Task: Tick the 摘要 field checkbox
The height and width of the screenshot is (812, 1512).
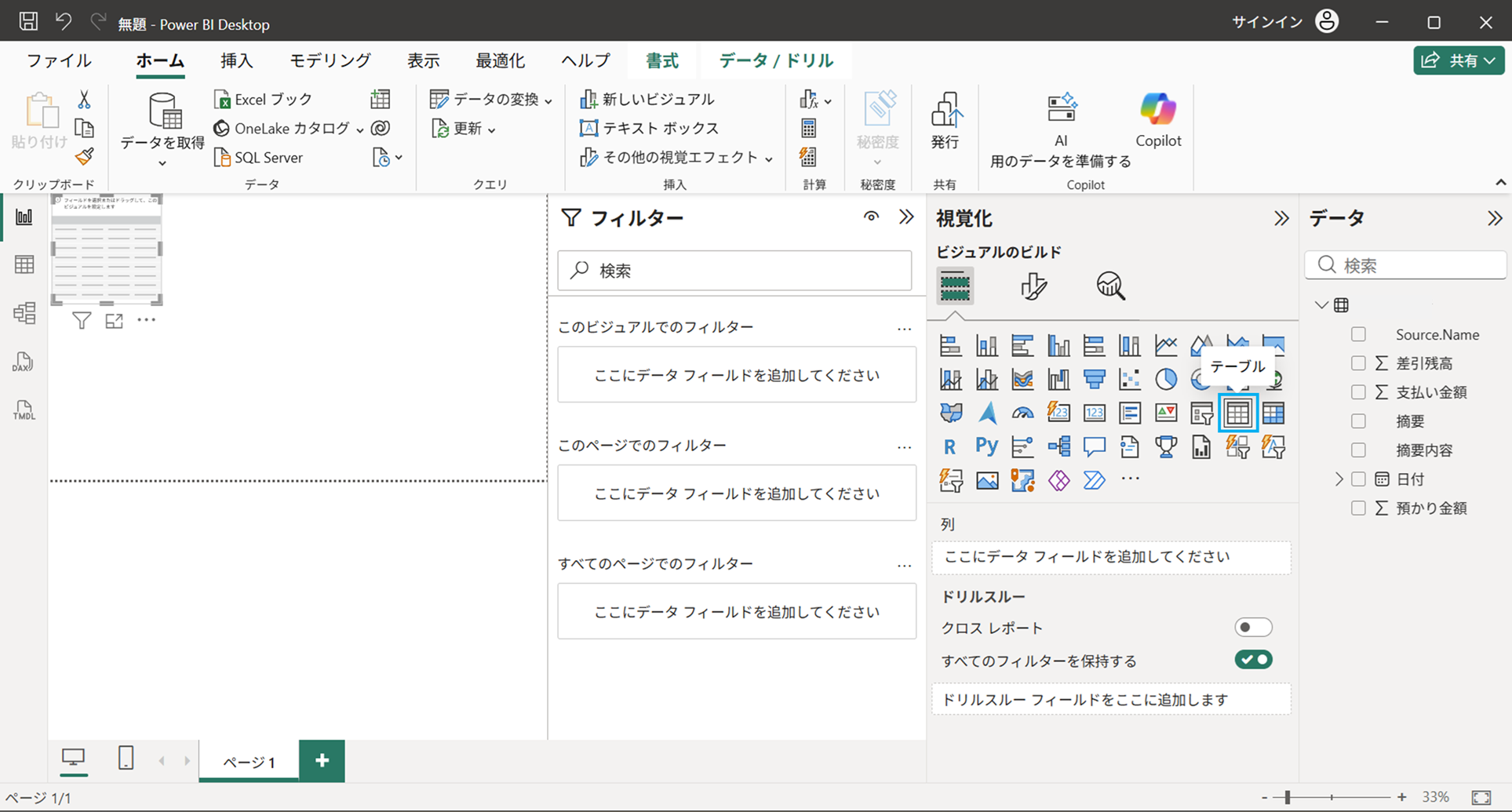Action: (x=1359, y=421)
